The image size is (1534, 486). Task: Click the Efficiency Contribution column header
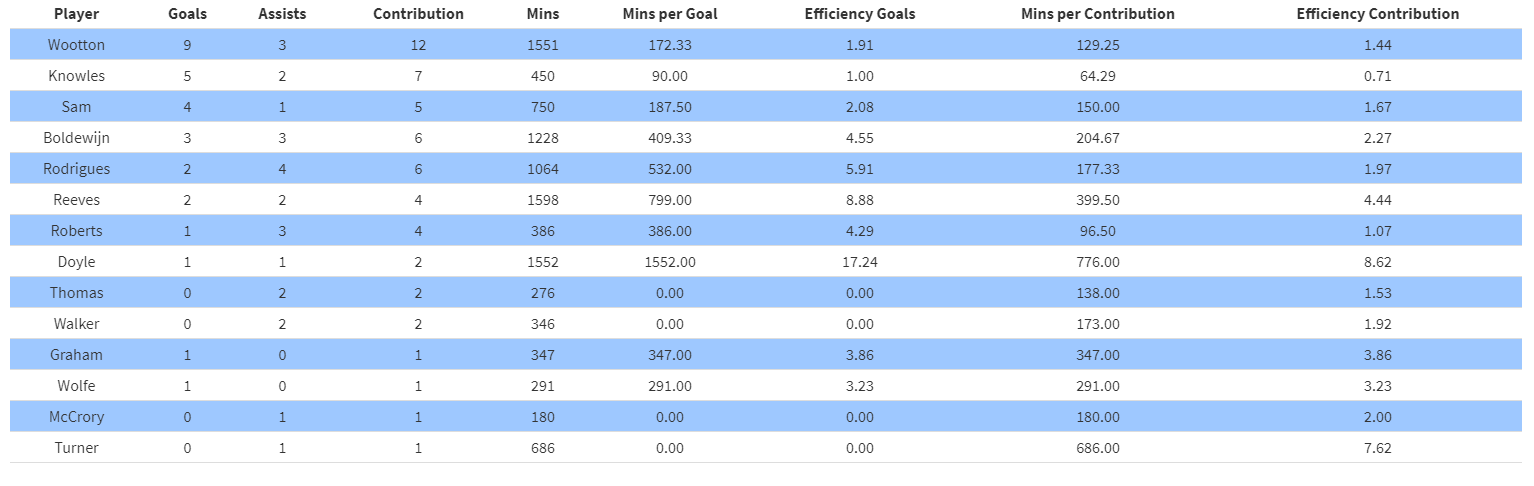coord(1377,14)
